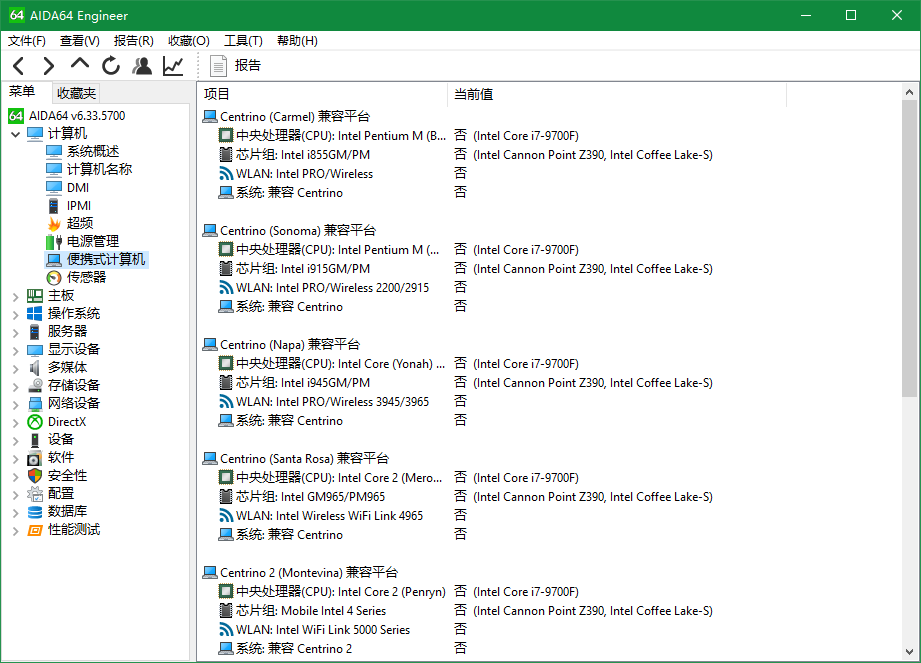Click the scrollbar up arrow in report pane
Viewport: 921px width, 663px height.
tap(909, 92)
